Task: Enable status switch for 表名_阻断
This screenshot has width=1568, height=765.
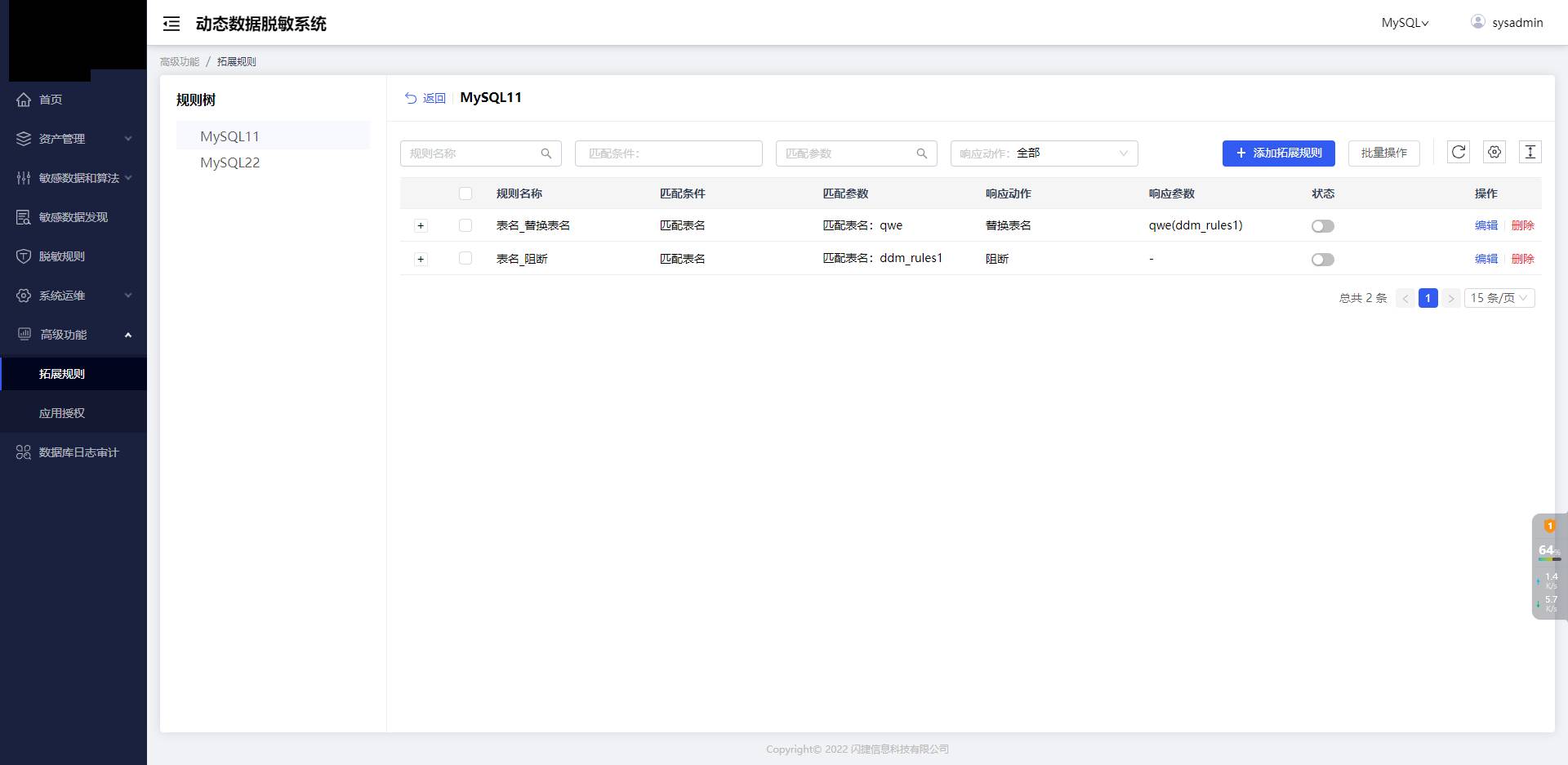Action: pyautogui.click(x=1323, y=260)
